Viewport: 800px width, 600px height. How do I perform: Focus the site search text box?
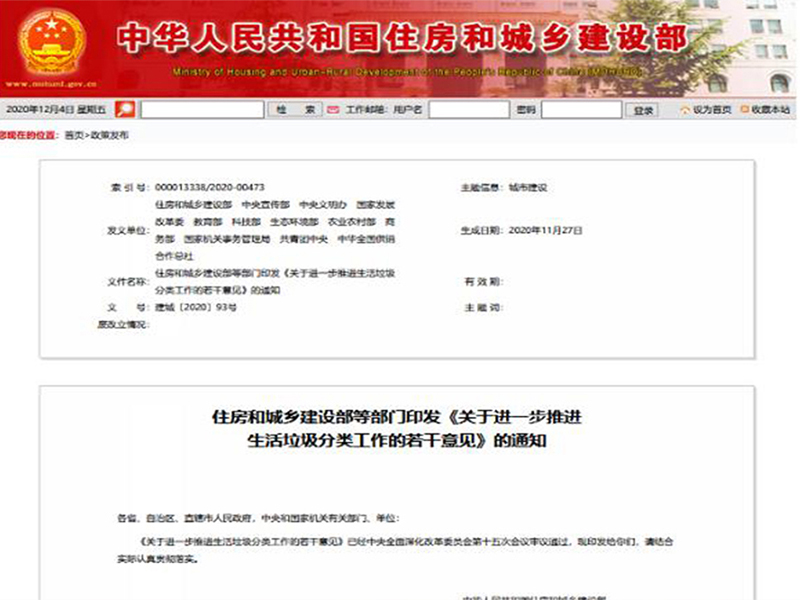point(203,110)
